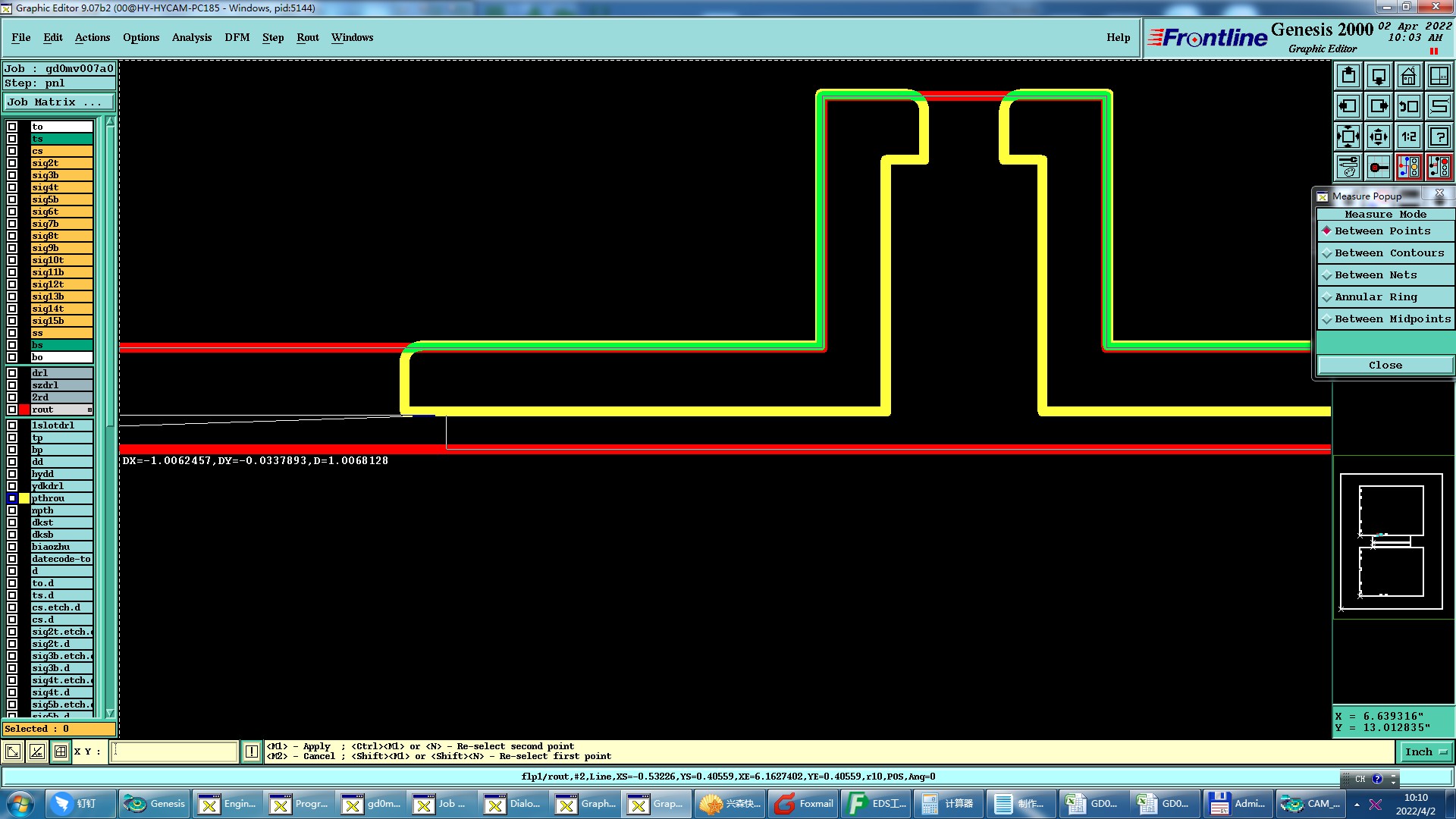Click the undo previous view icon

click(x=1408, y=106)
